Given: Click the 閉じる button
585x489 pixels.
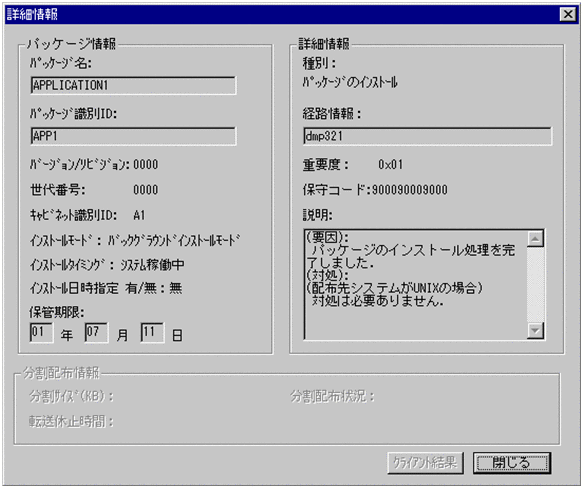Looking at the screenshot, I should point(512,463).
